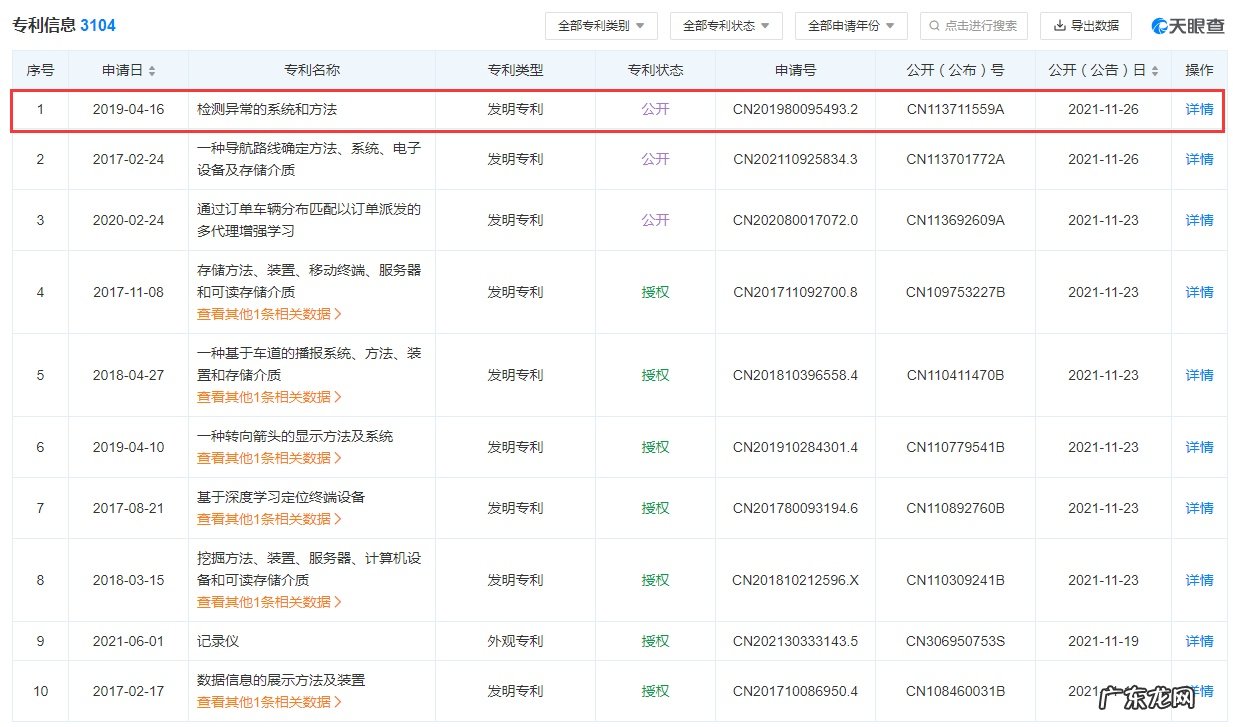Viewport: 1233px width, 727px height.
Task: Click 详情 for 一种转向箭头的显示方法及系统
Action: tap(1198, 447)
